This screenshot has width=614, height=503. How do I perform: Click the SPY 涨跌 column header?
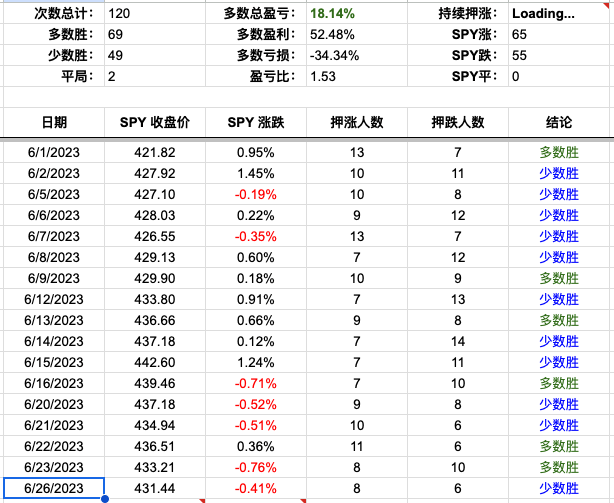pyautogui.click(x=256, y=123)
